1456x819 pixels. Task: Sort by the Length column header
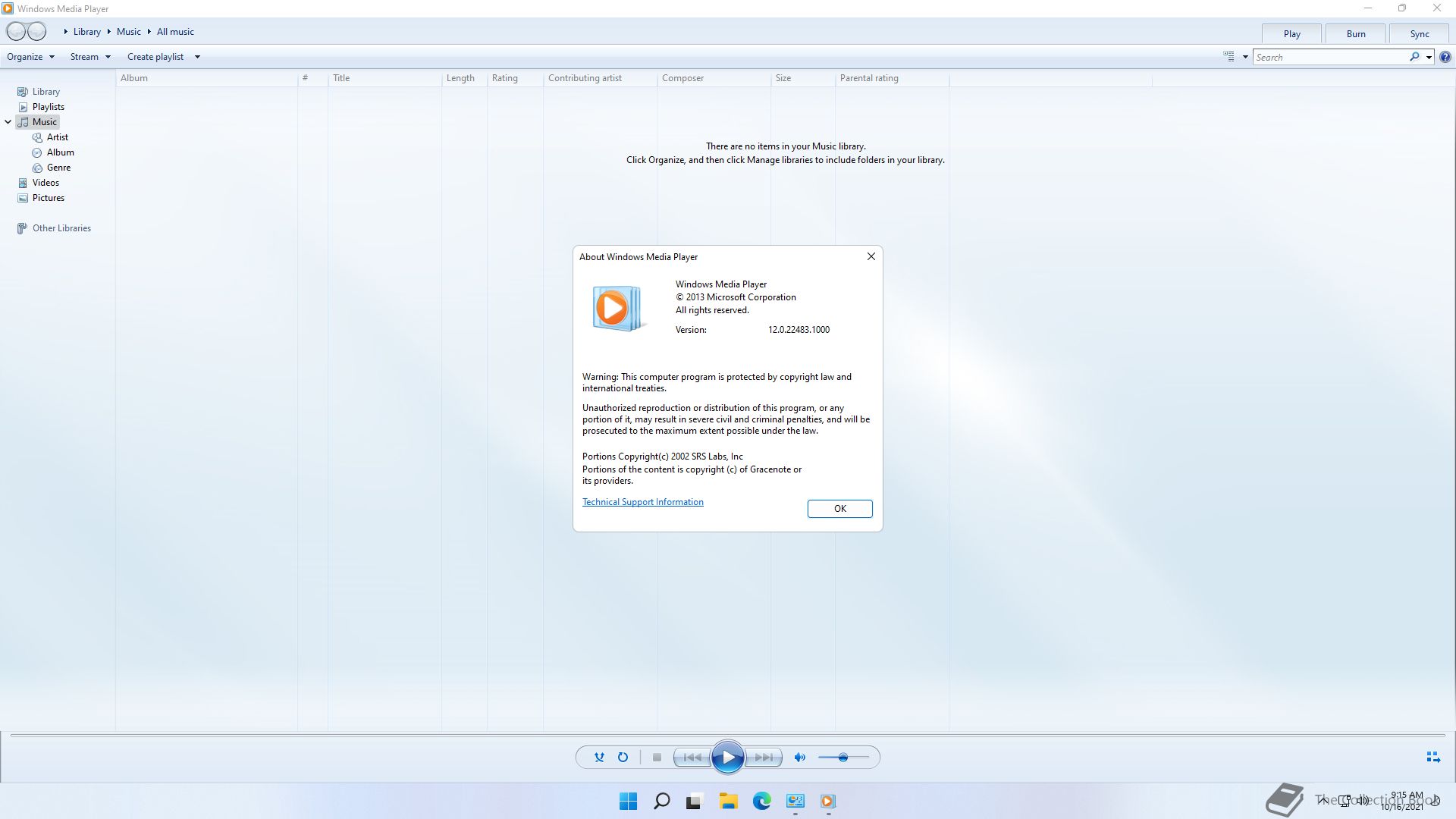click(464, 78)
